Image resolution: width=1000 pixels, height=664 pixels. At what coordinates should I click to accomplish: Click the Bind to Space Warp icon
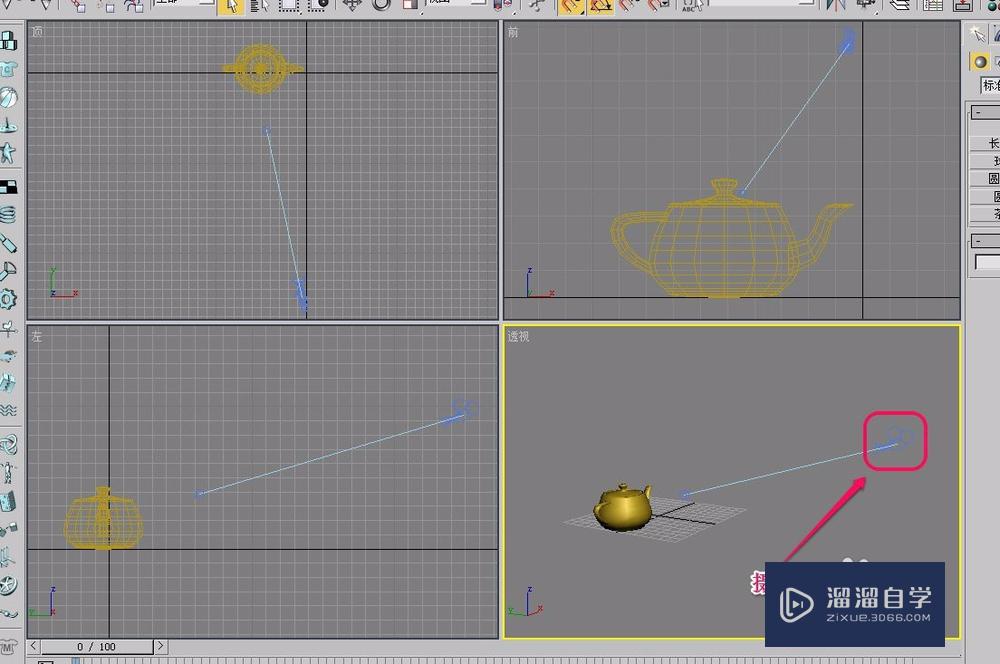point(134,6)
